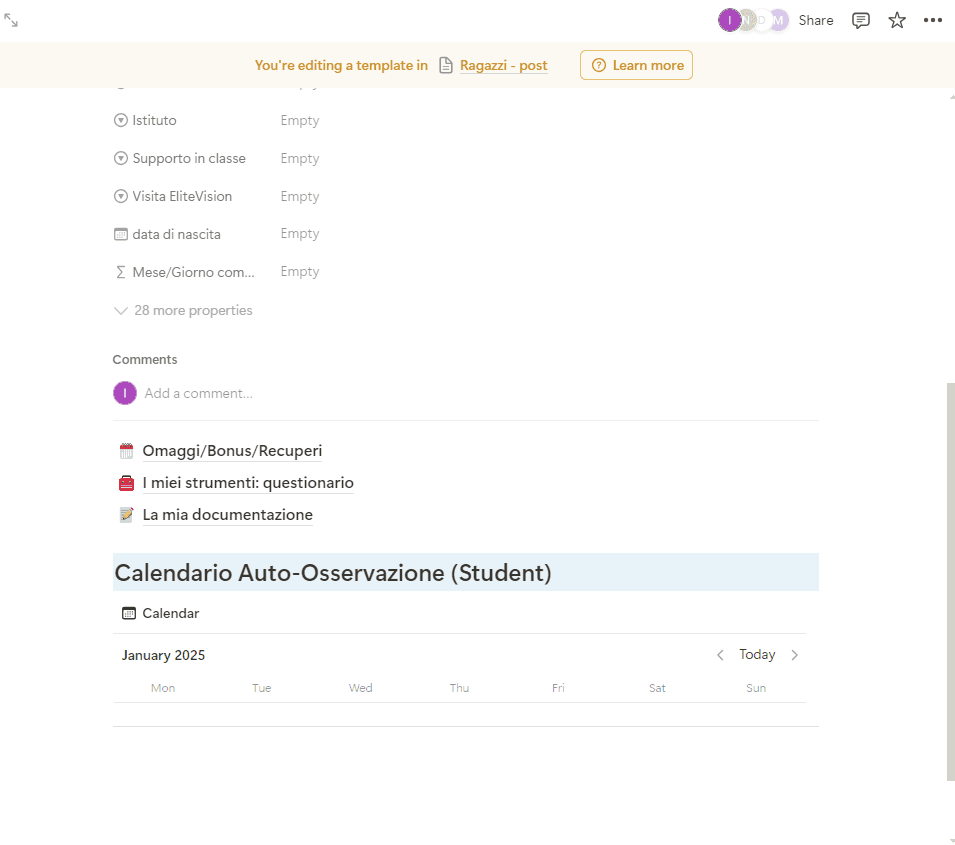Go to previous month with the left chevron
The image size is (955, 845).
tap(720, 654)
